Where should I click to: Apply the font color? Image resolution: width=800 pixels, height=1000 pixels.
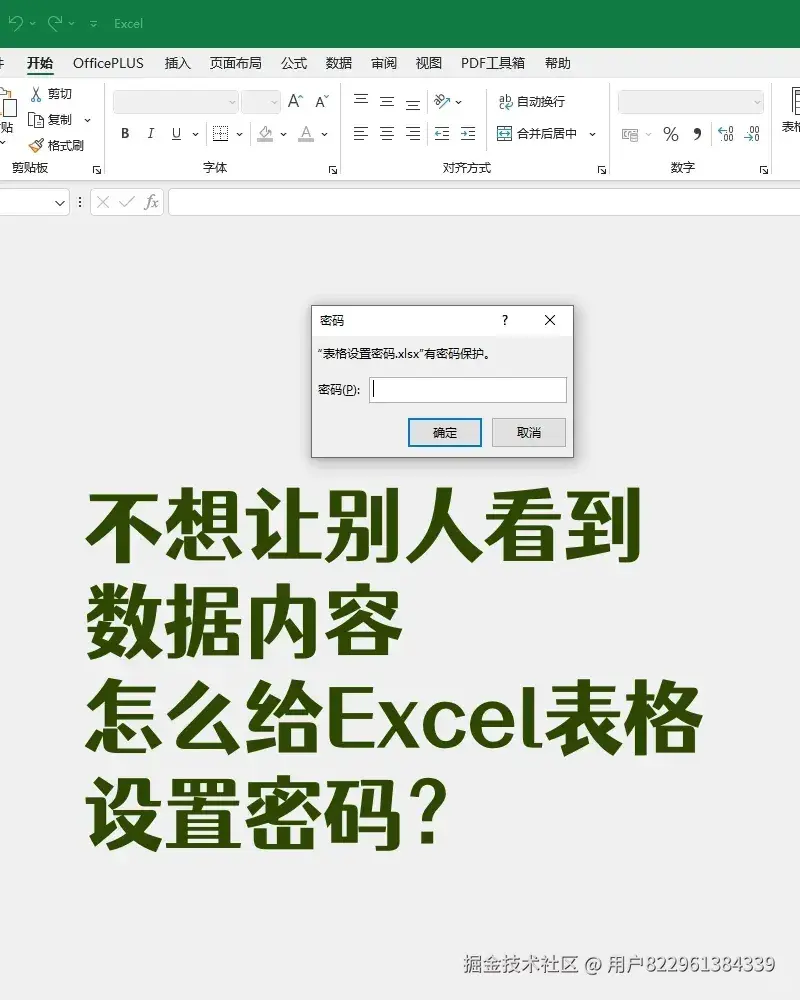[306, 133]
